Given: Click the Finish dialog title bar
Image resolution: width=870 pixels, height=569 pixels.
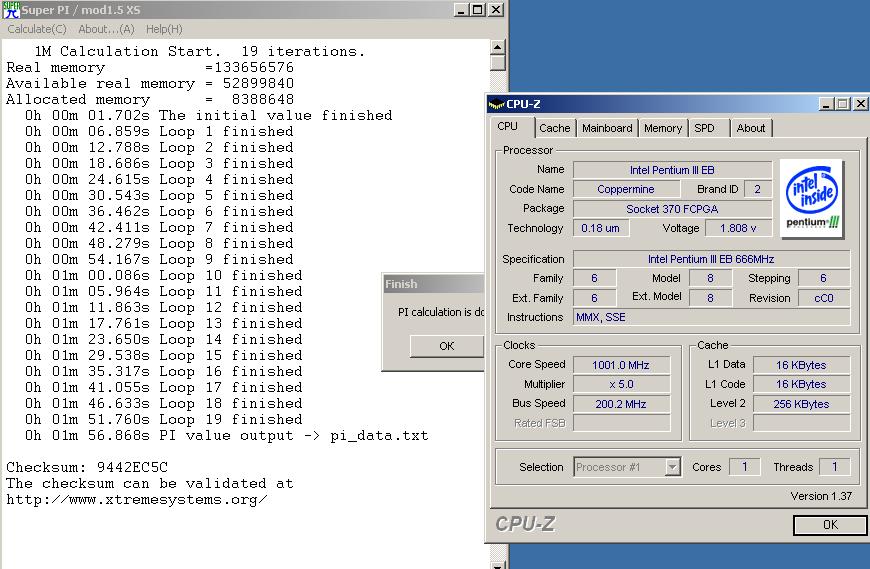Looking at the screenshot, I should tap(433, 284).
